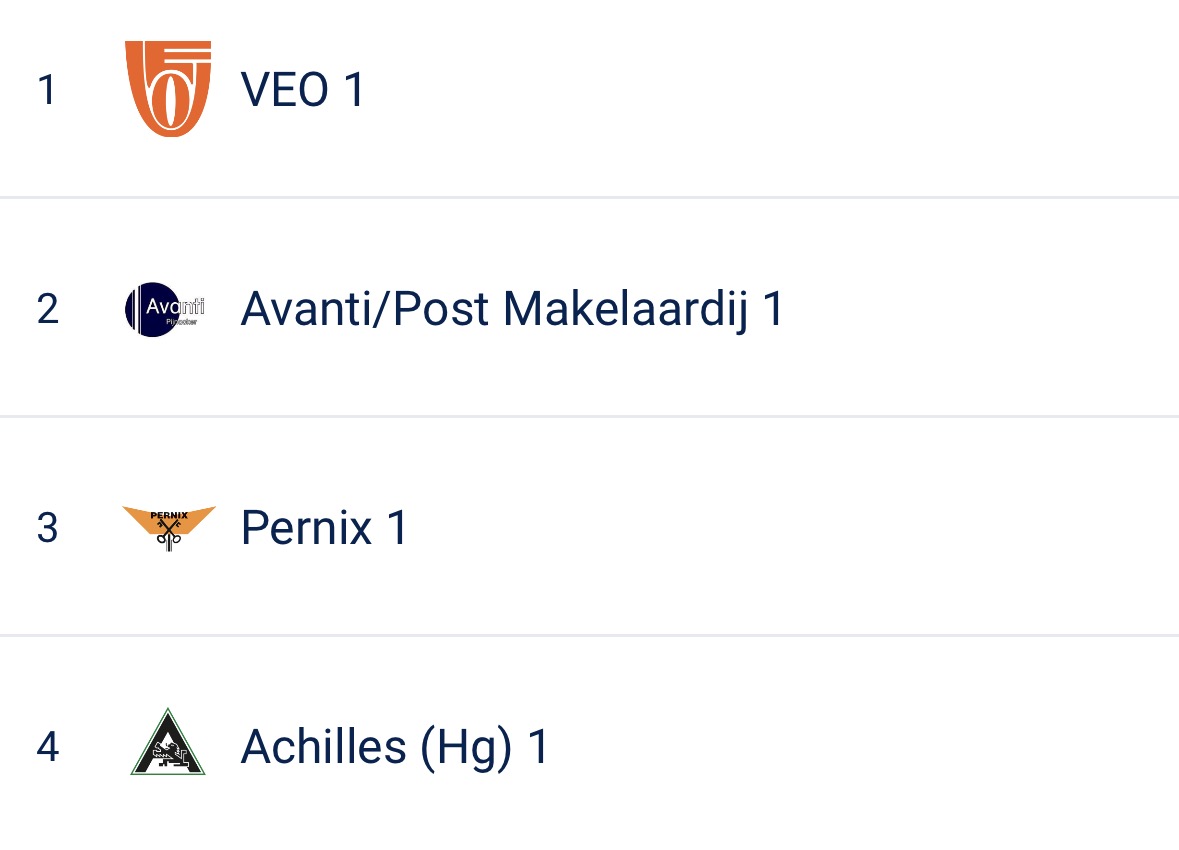Image resolution: width=1179 pixels, height=850 pixels.
Task: Click the word Makelaardij in second row
Action: coord(626,309)
